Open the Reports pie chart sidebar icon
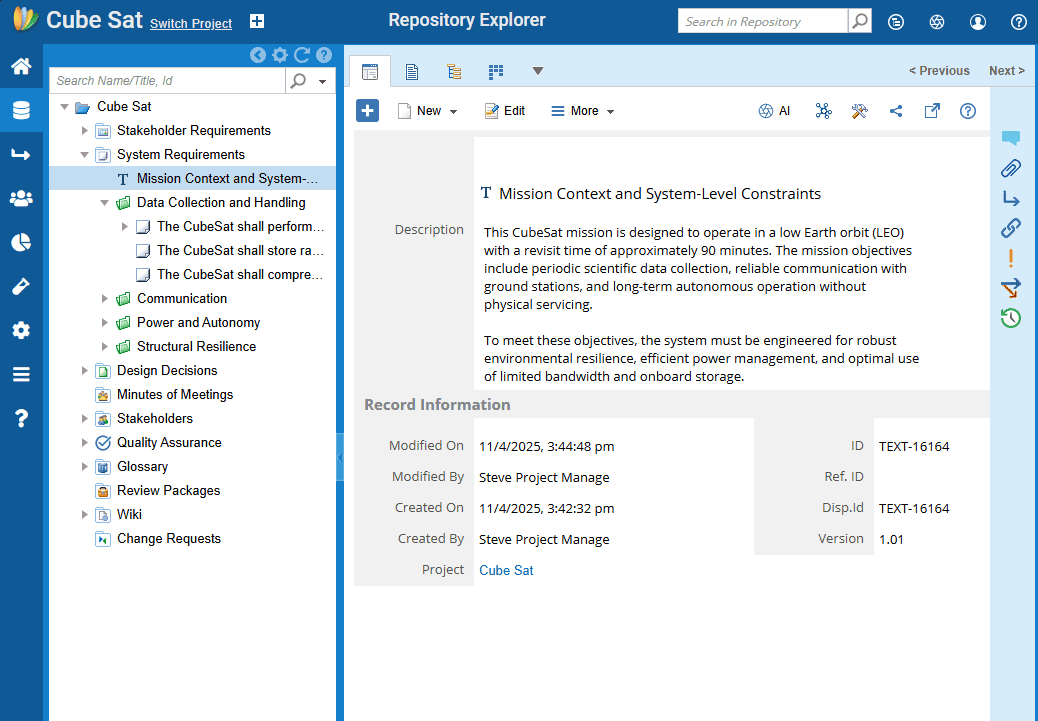1038x721 pixels. click(21, 242)
